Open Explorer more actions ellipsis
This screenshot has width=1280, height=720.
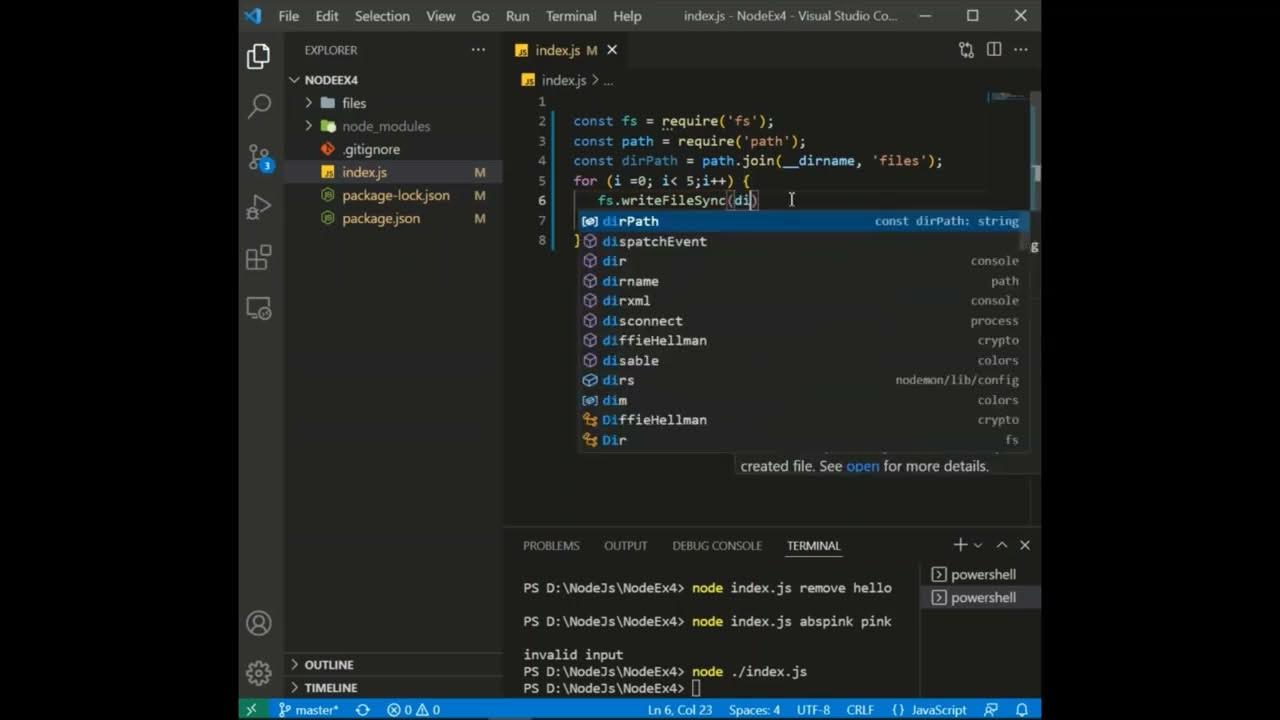tap(478, 50)
